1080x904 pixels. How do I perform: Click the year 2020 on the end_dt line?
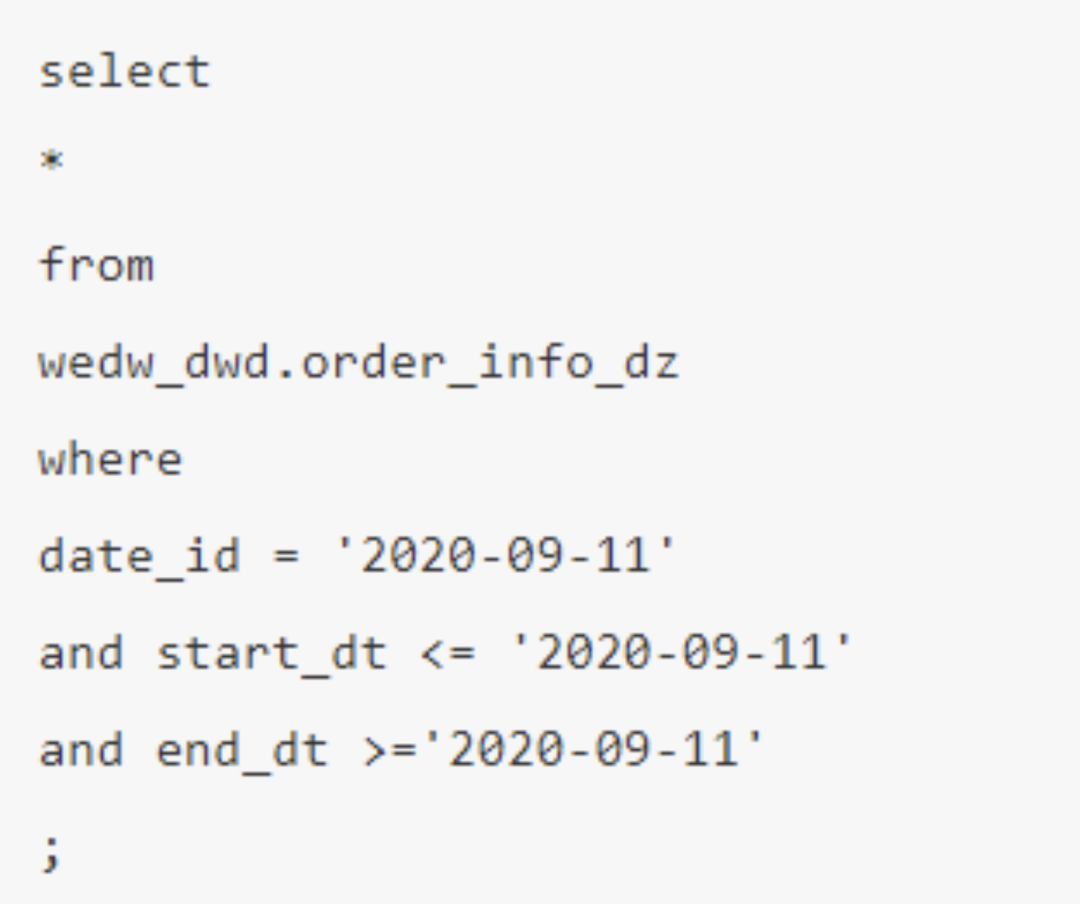pyautogui.click(x=504, y=750)
